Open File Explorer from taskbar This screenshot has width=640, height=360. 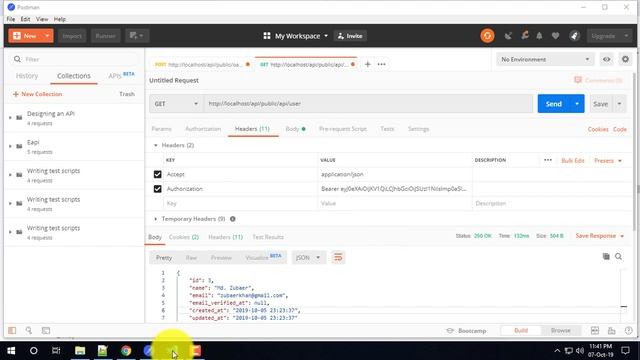(x=80, y=351)
